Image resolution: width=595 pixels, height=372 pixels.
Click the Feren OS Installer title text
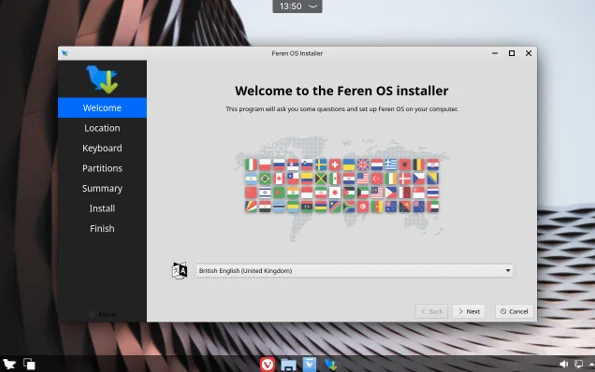[x=297, y=54]
